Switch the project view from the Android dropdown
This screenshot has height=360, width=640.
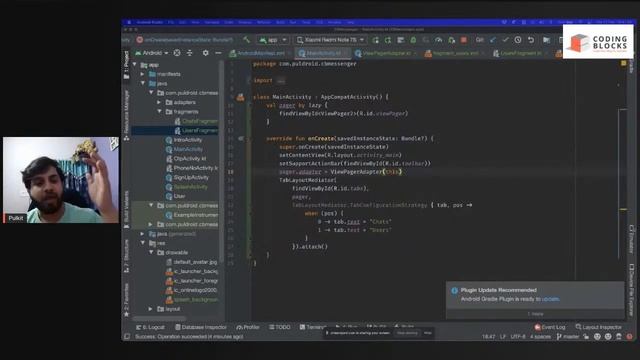point(152,53)
